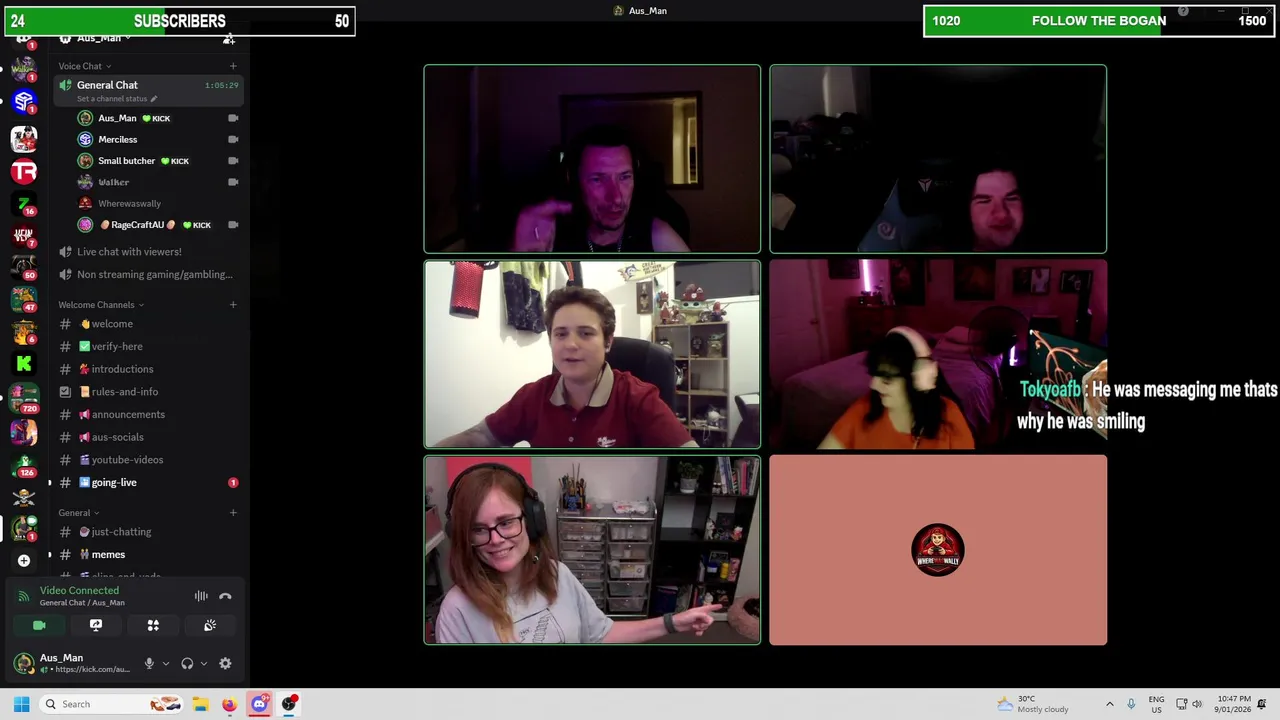
Task: Select Aus_Man in voice participant list
Action: (x=158, y=118)
